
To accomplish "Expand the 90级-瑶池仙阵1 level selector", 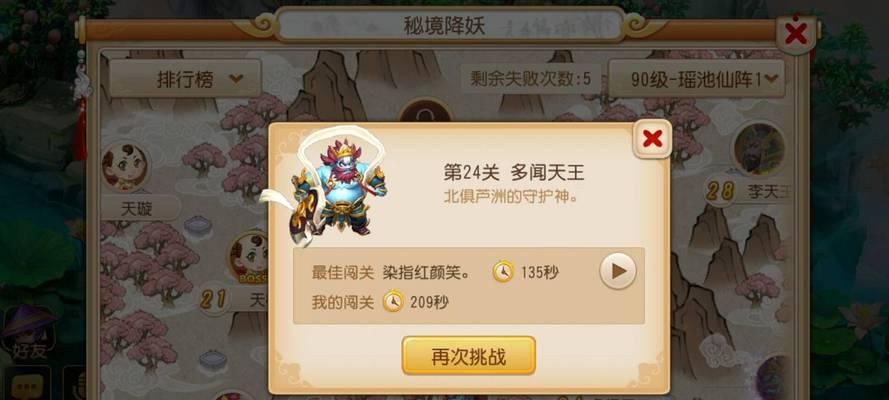I will pos(697,79).
